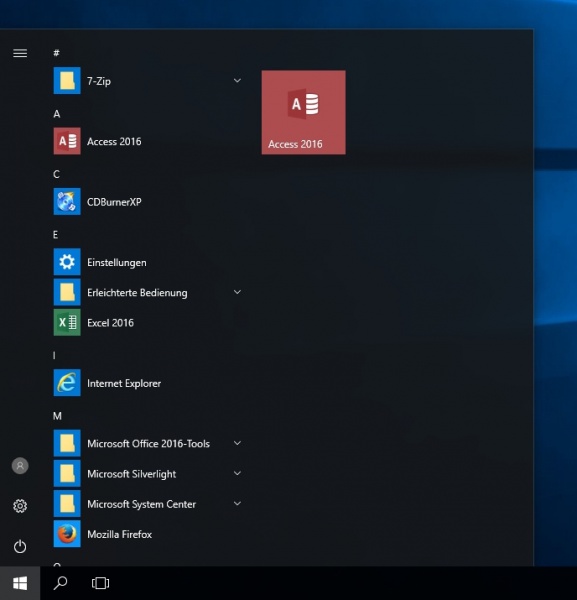Launch Excel 2016 via its green icon

coord(67,323)
